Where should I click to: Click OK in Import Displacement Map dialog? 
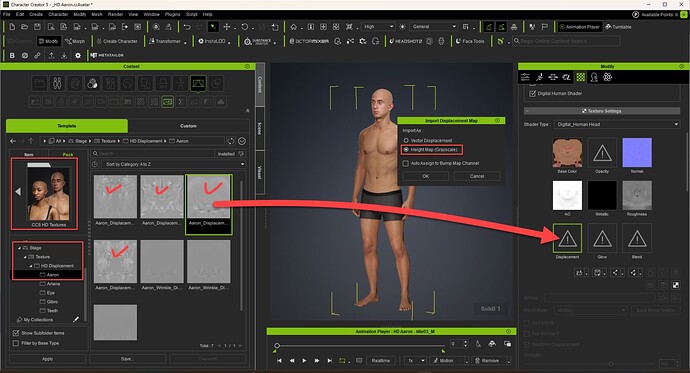(426, 176)
